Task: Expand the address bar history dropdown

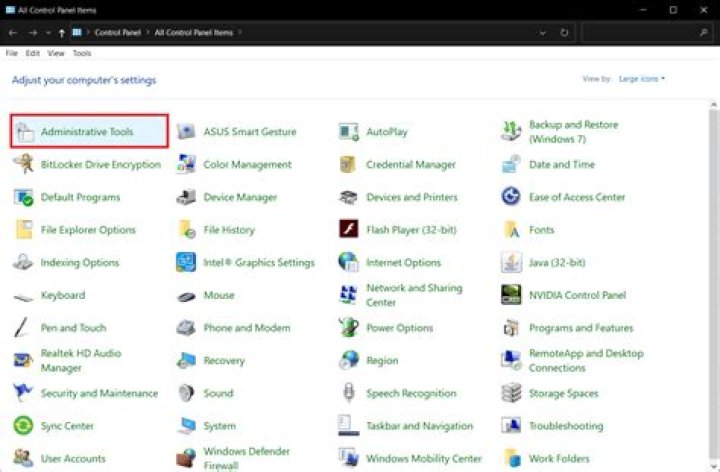Action: pos(543,33)
